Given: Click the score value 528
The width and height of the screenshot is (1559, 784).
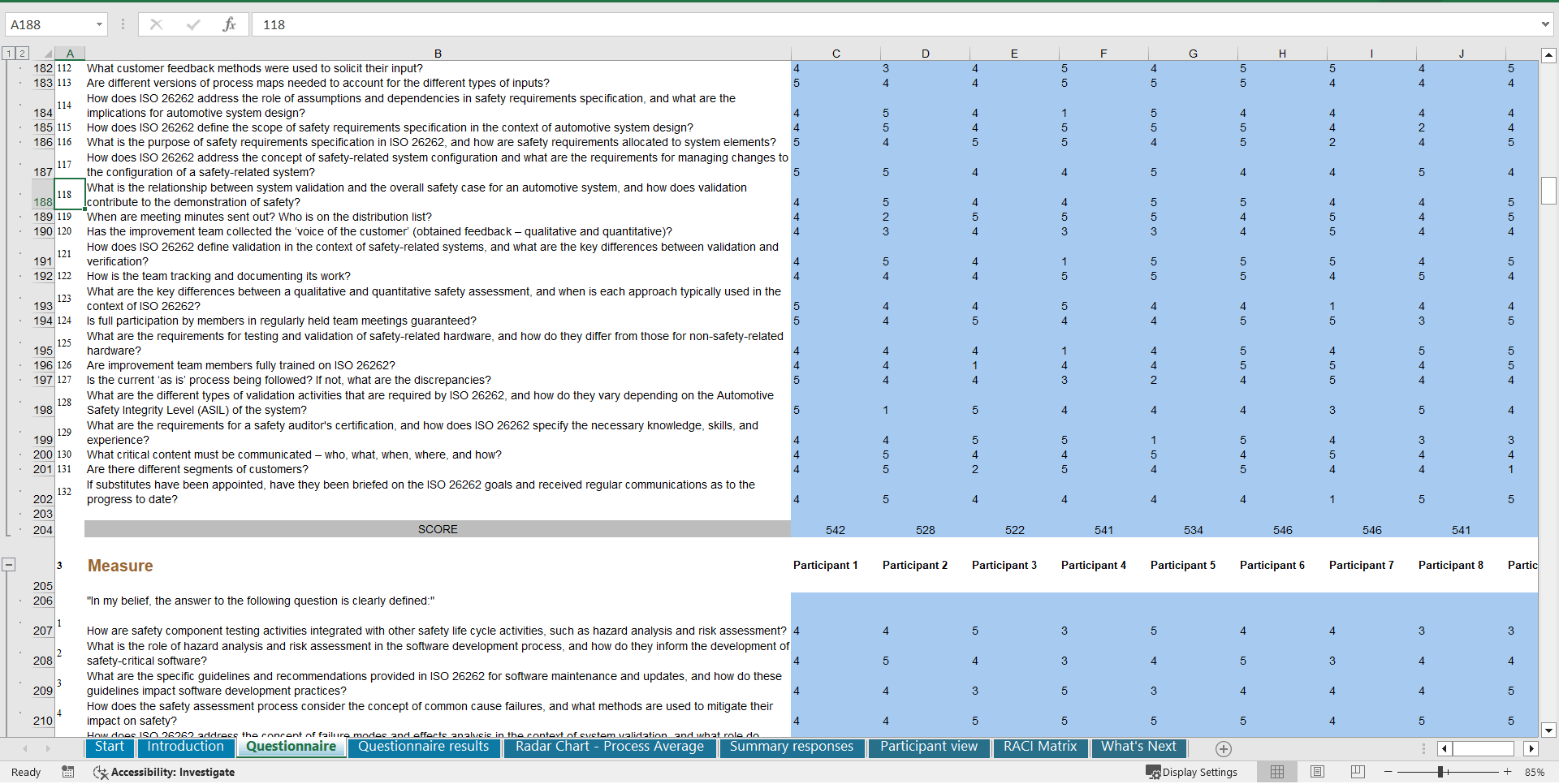Looking at the screenshot, I should tap(926, 530).
